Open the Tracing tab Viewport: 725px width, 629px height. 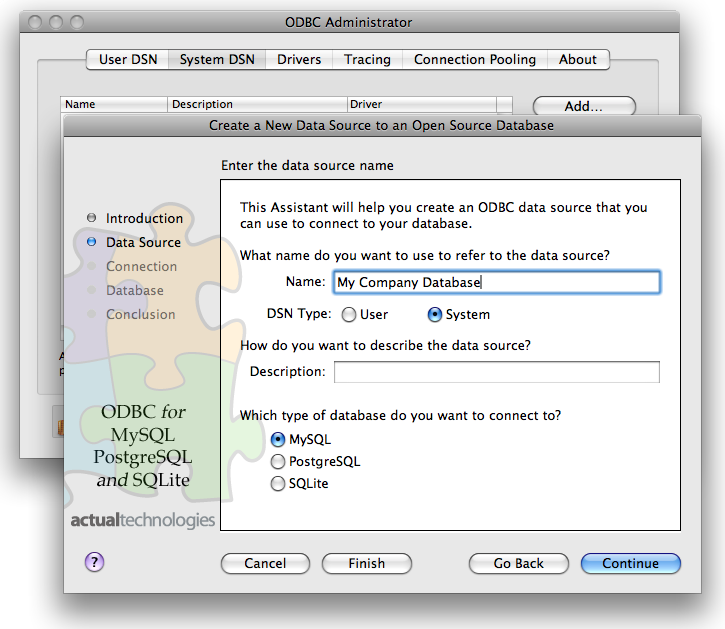(x=367, y=60)
